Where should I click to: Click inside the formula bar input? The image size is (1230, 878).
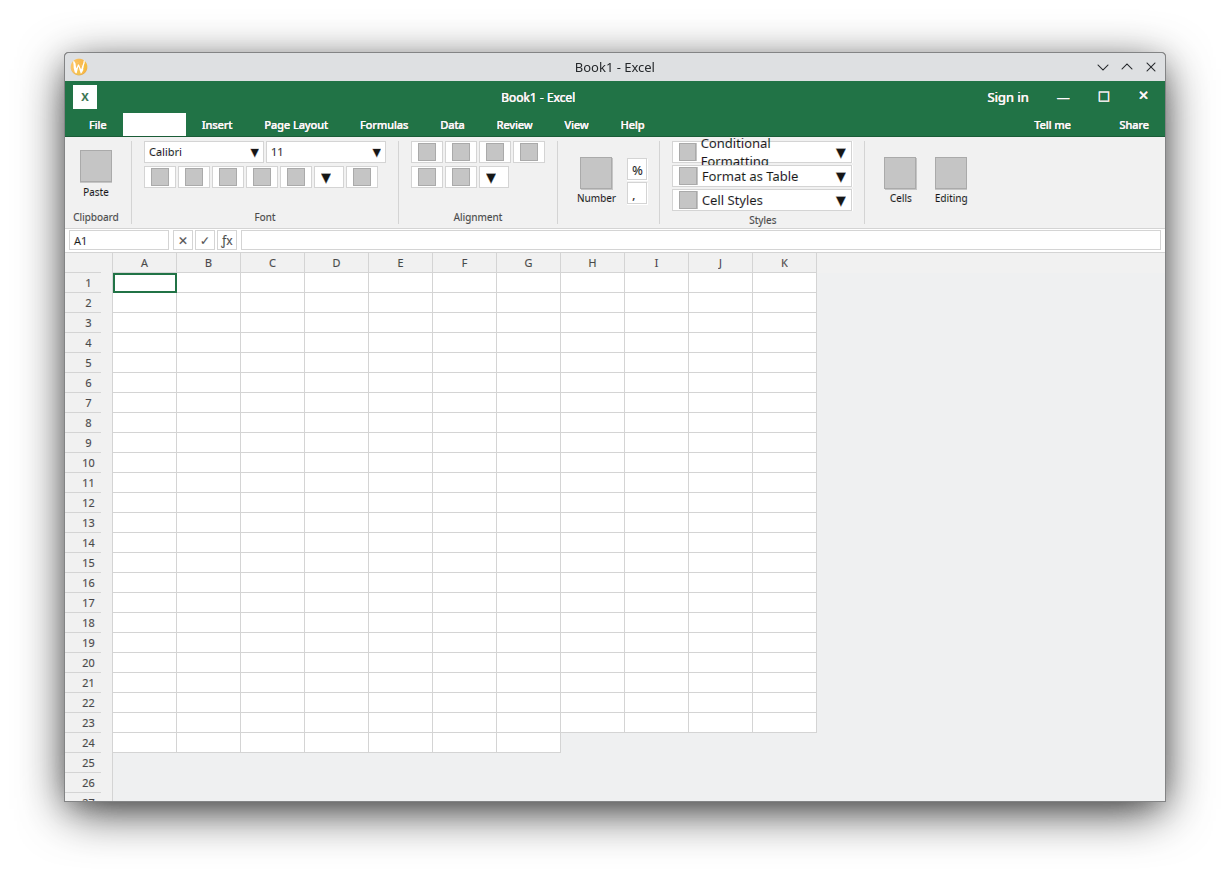click(701, 241)
